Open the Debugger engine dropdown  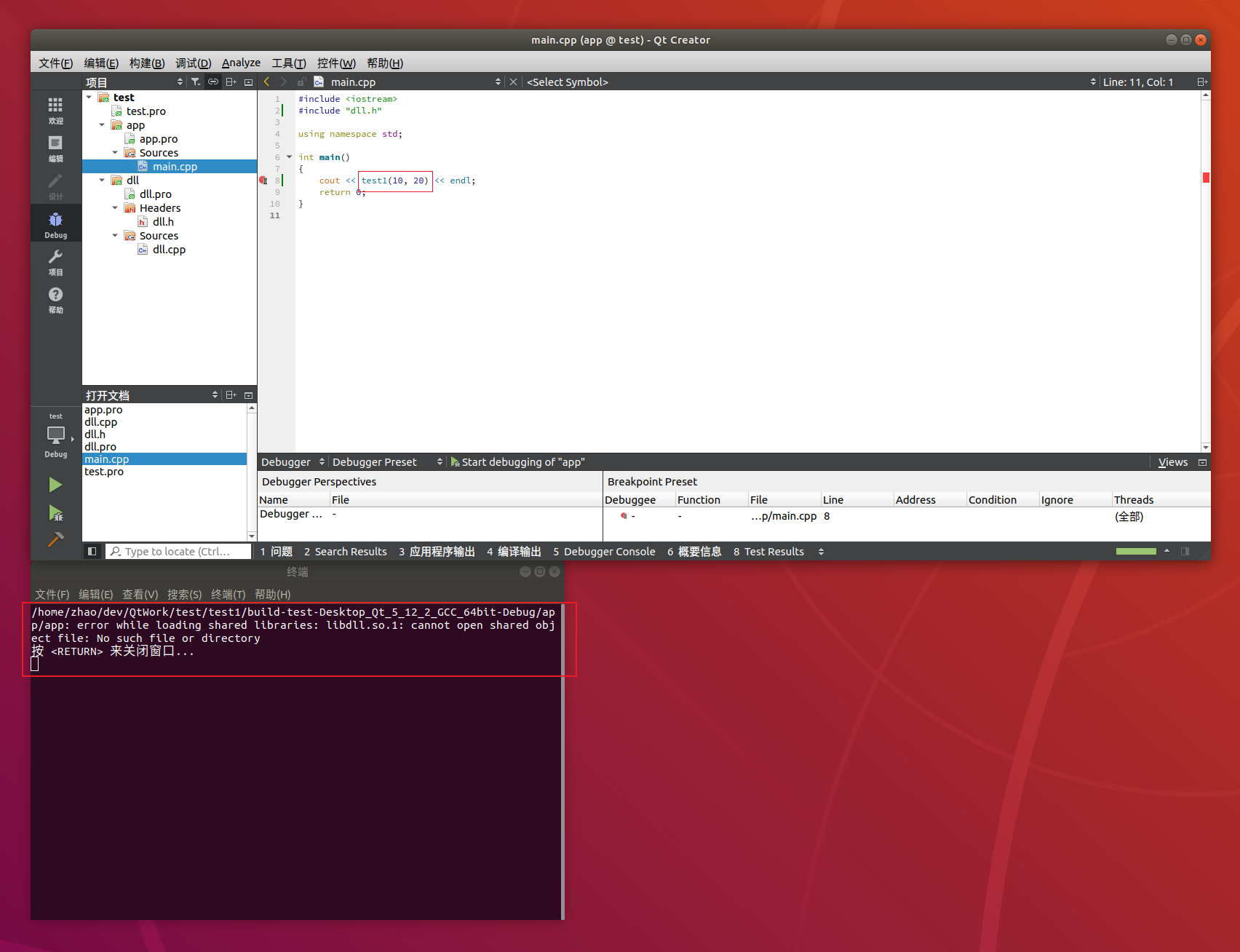coord(293,462)
